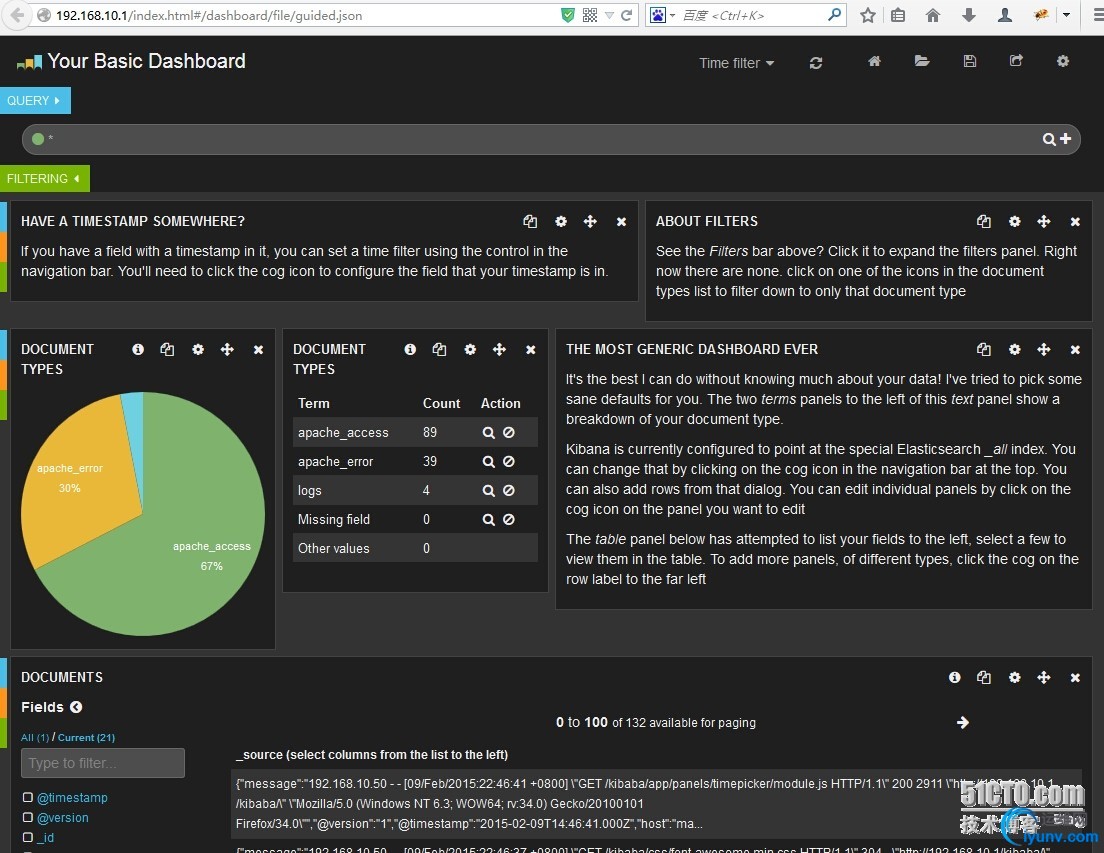The width and height of the screenshot is (1104, 853).
Task: Check the _id field checkbox
Action: [28, 838]
